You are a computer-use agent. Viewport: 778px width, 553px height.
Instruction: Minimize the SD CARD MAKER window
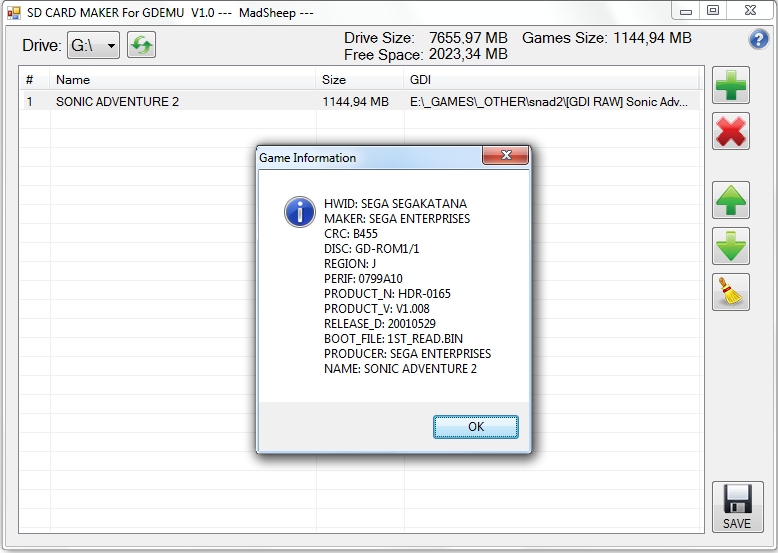pyautogui.click(x=686, y=11)
